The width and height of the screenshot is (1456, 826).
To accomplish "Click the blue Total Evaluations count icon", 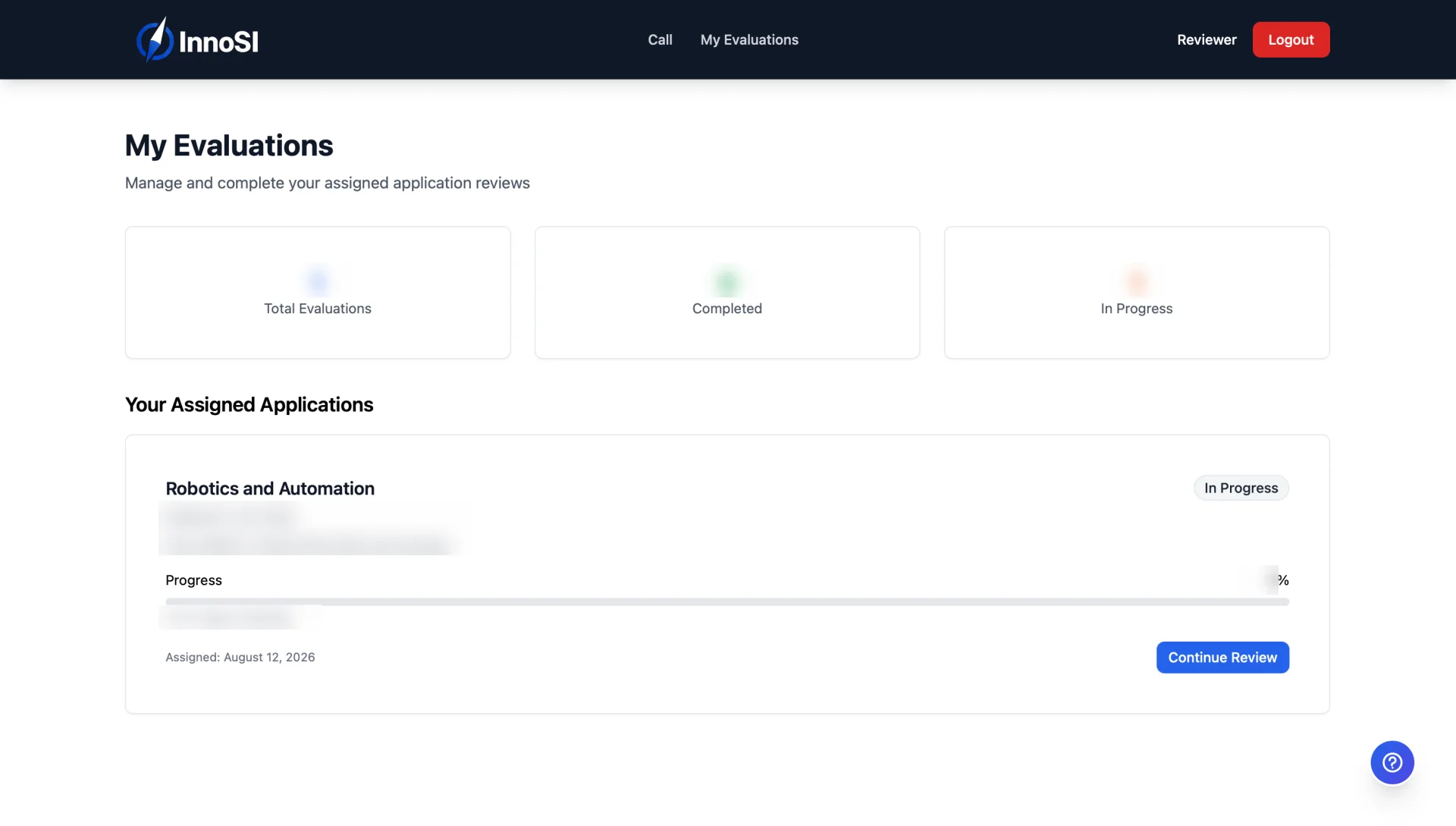I will tap(318, 281).
